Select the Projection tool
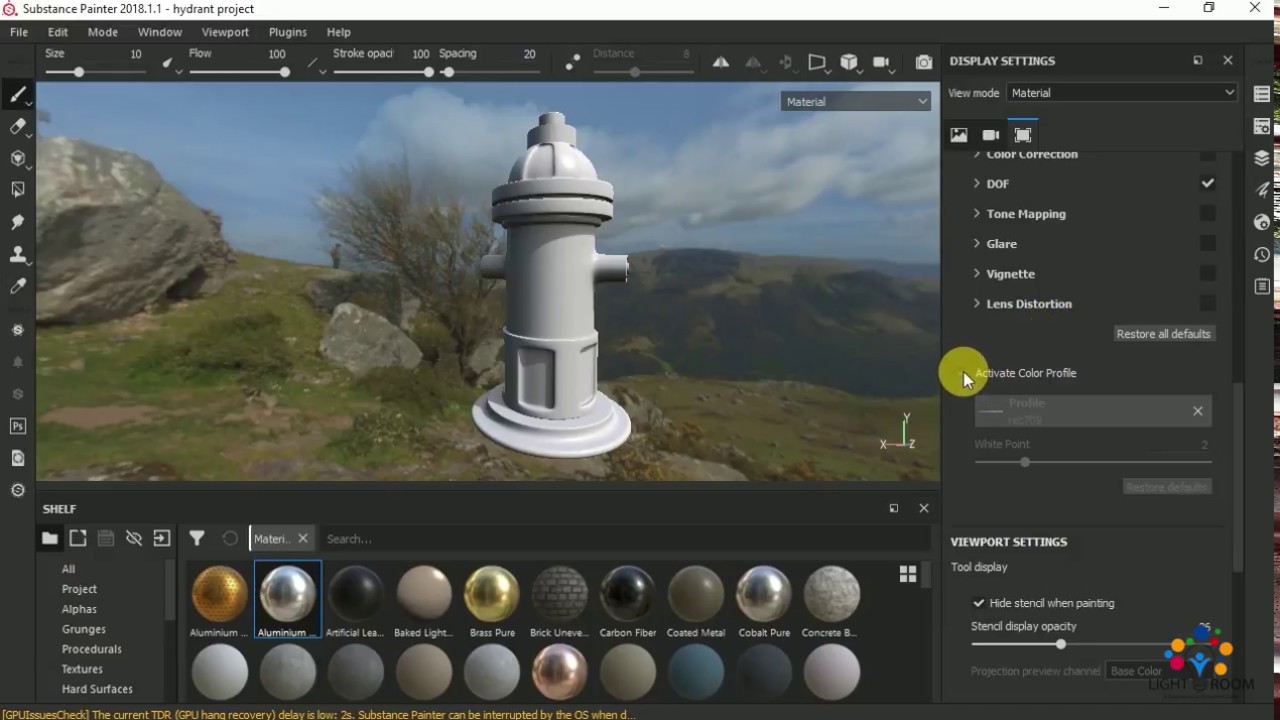Screen dimensions: 1280x720 click(x=17, y=159)
